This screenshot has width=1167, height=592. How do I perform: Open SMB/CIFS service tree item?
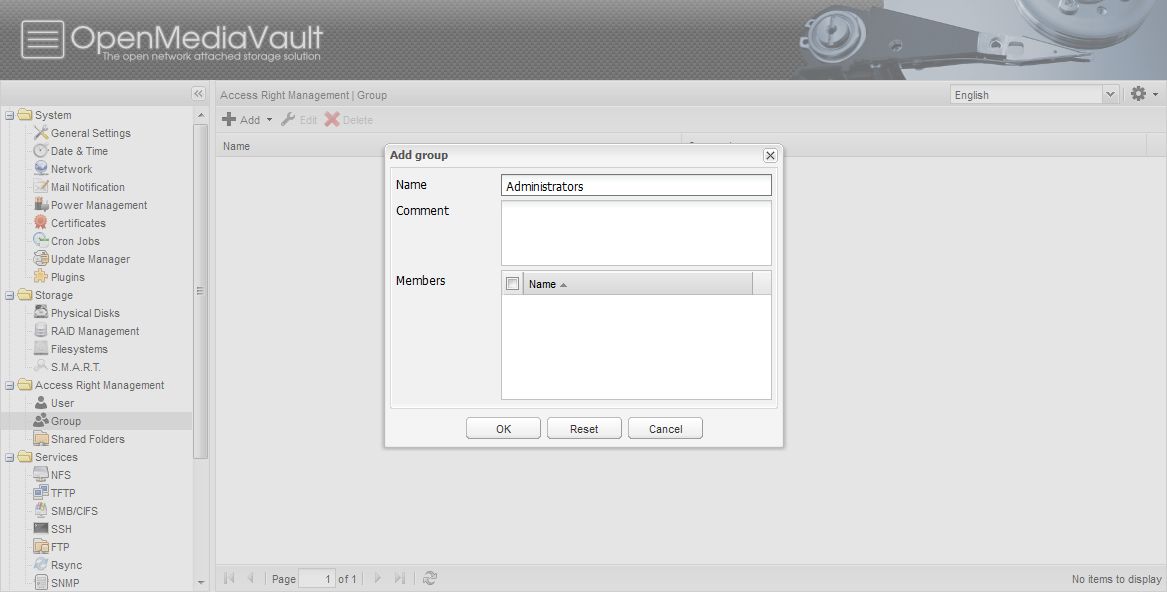pyautogui.click(x=74, y=511)
